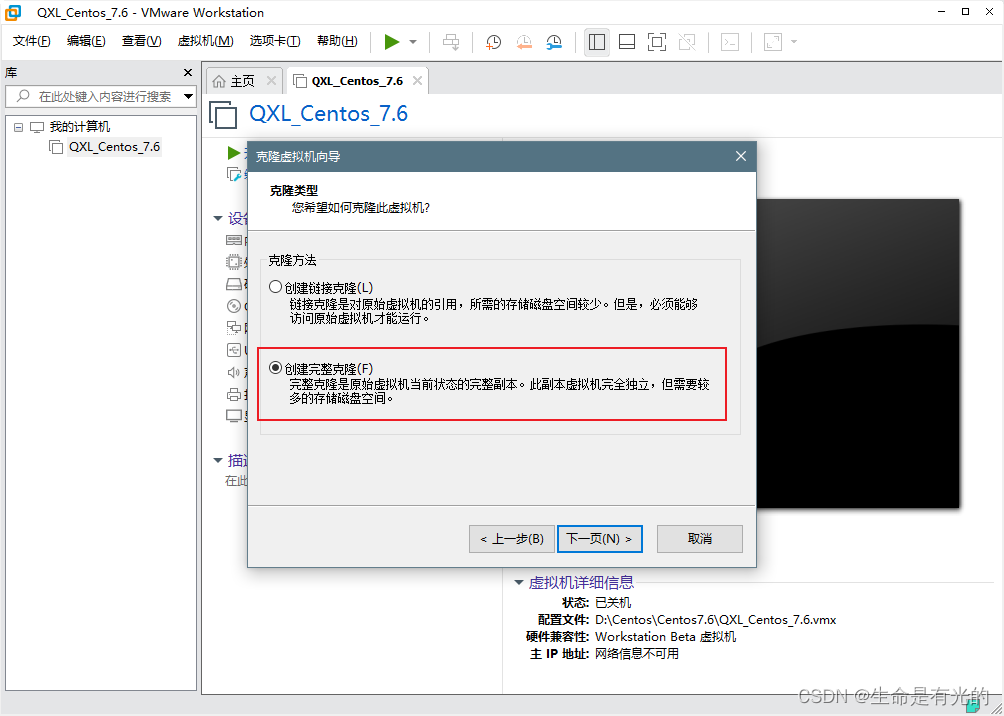Image resolution: width=1004 pixels, height=716 pixels.
Task: Click the Unity mode toolbar icon
Action: 687,42
